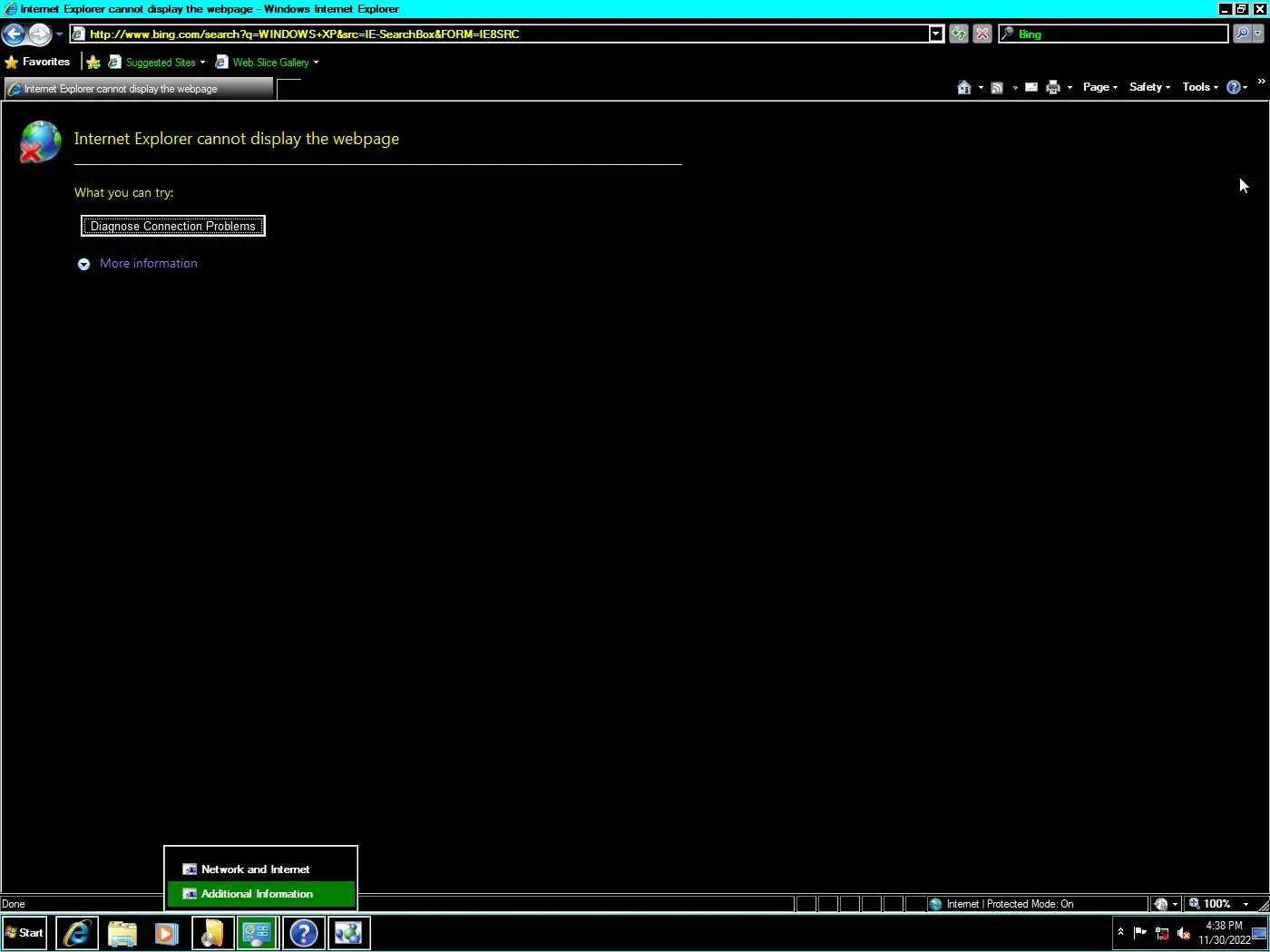The height and width of the screenshot is (952, 1270).
Task: Open the Favorites center
Action: pyautogui.click(x=37, y=62)
